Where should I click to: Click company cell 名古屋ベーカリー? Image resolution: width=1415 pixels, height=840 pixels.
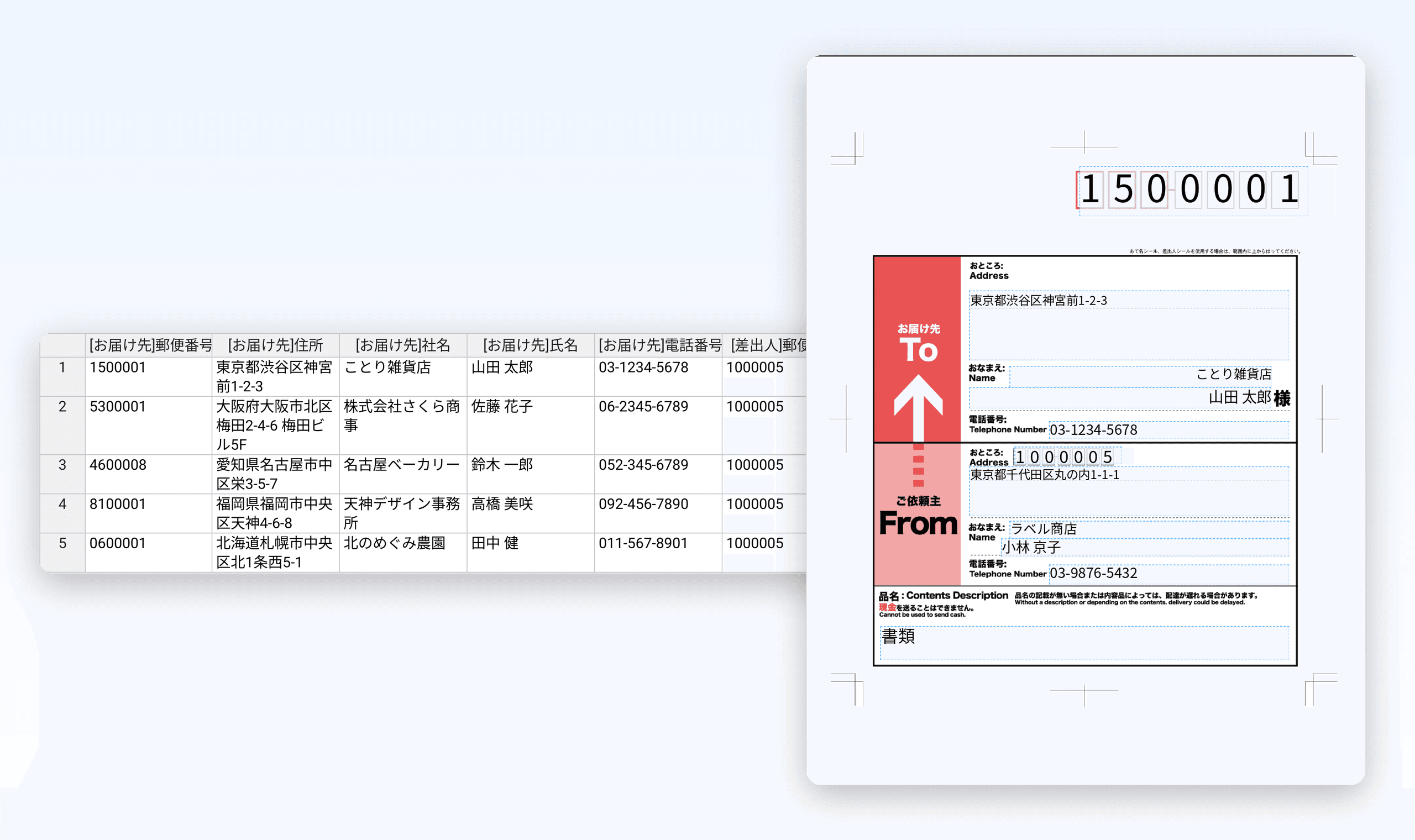pos(403,474)
